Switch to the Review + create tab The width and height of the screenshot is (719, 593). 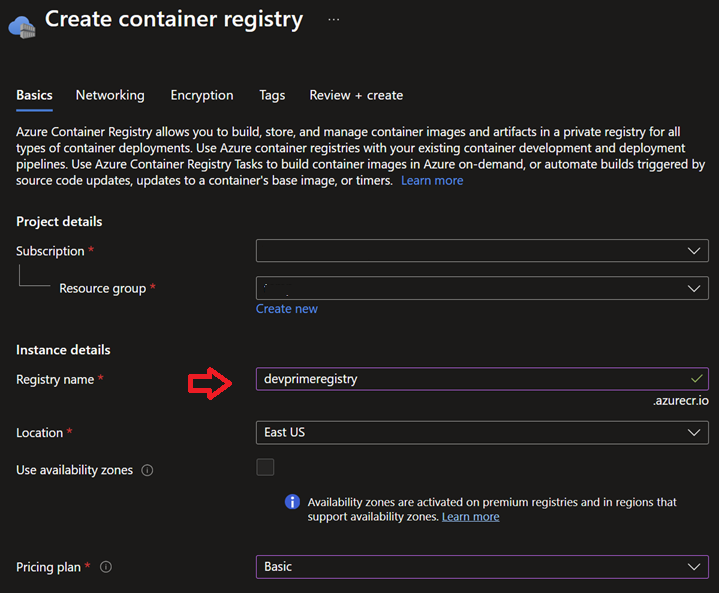tap(356, 95)
